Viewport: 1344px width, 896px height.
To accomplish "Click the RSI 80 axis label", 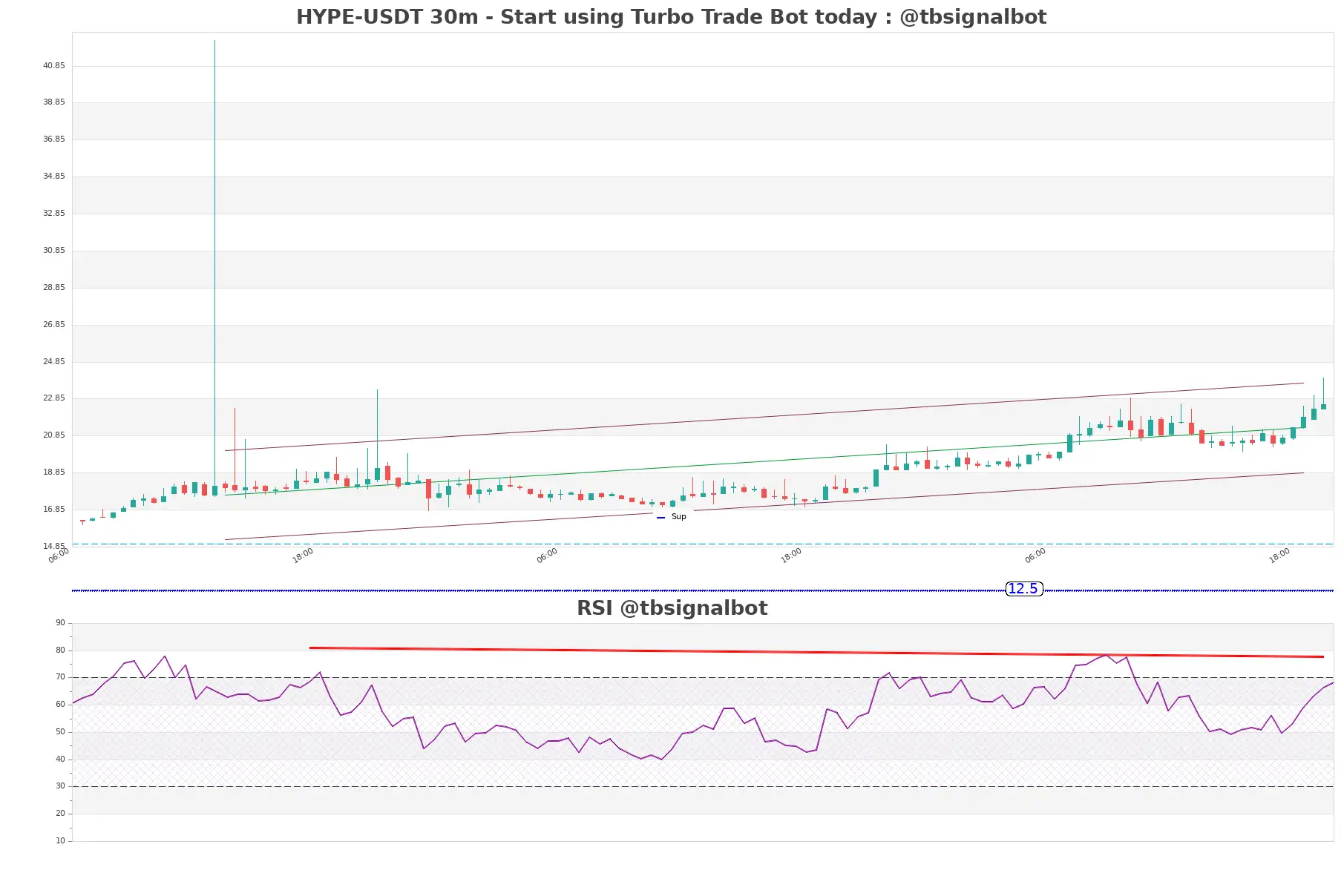I will 60,650.
